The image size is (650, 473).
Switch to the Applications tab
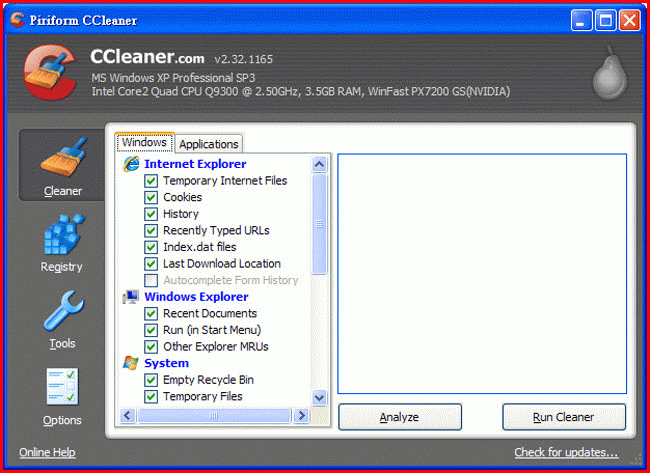[209, 144]
